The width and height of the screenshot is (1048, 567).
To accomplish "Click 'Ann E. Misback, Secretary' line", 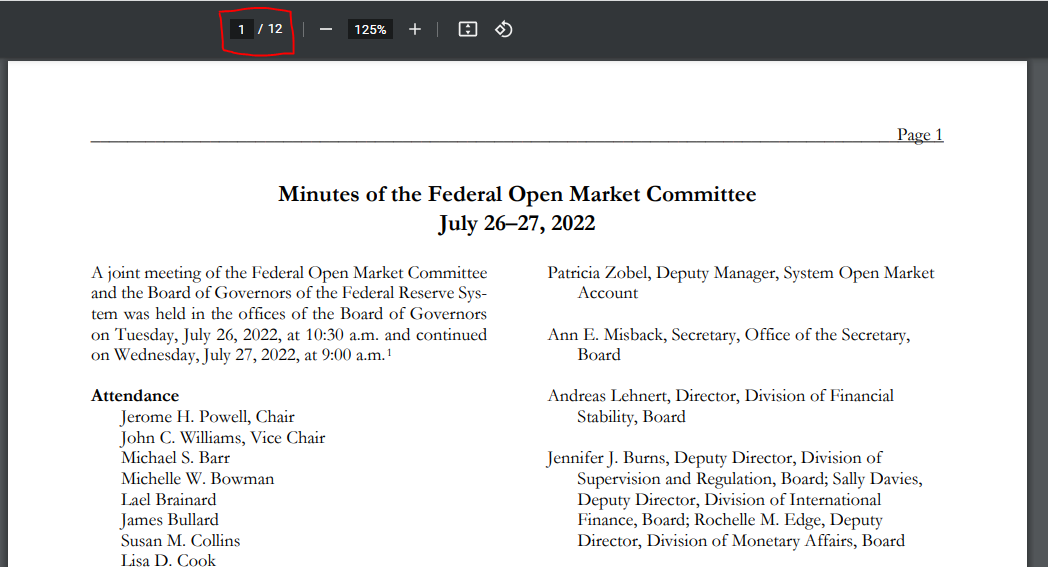I will [x=729, y=334].
